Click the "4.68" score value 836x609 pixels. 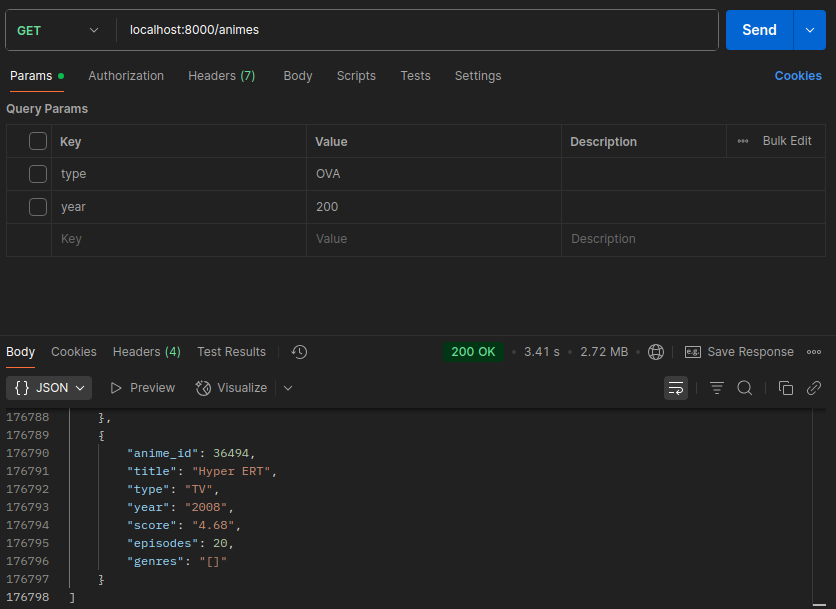pos(213,525)
